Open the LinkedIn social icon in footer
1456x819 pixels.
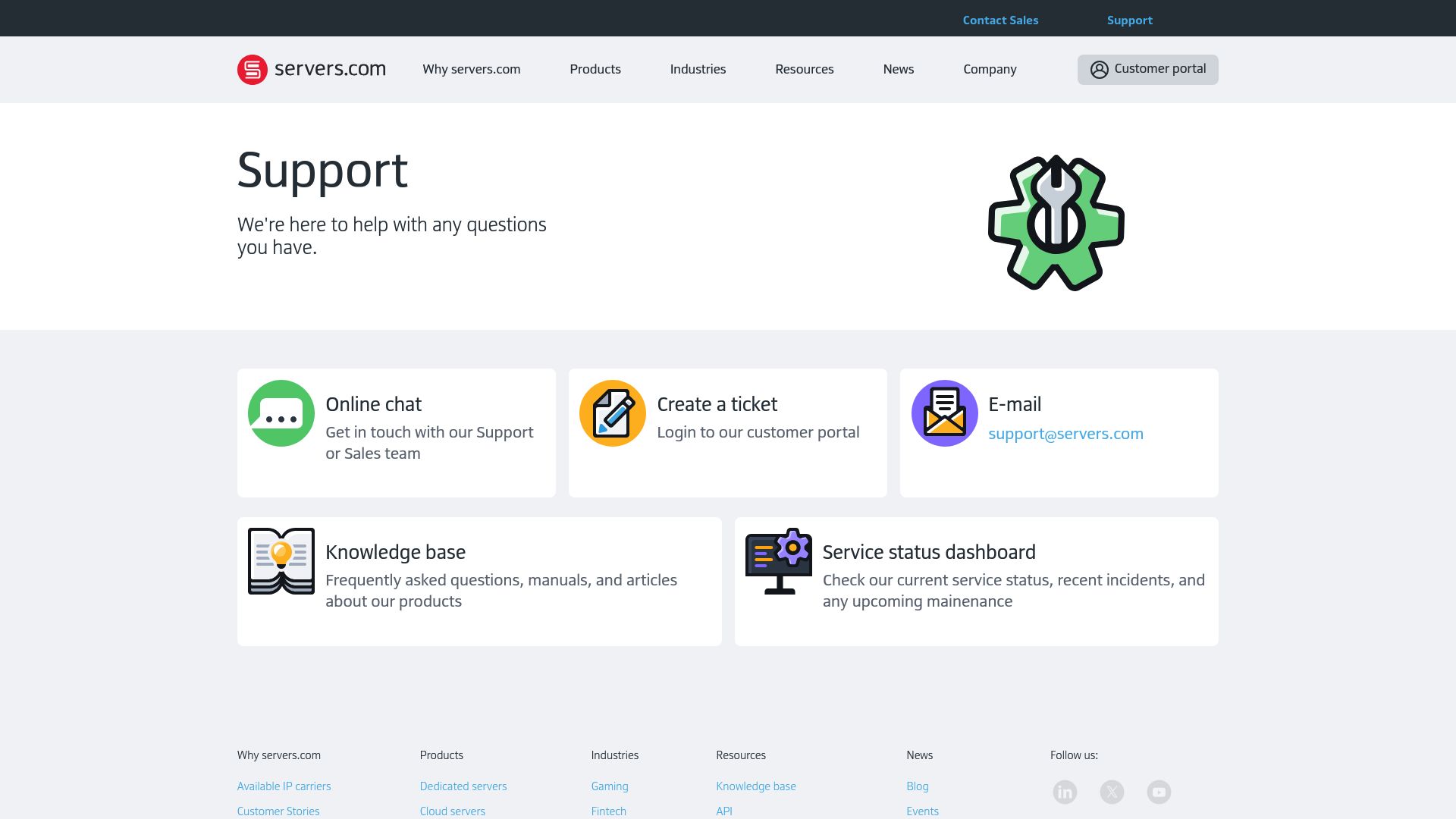pos(1065,792)
